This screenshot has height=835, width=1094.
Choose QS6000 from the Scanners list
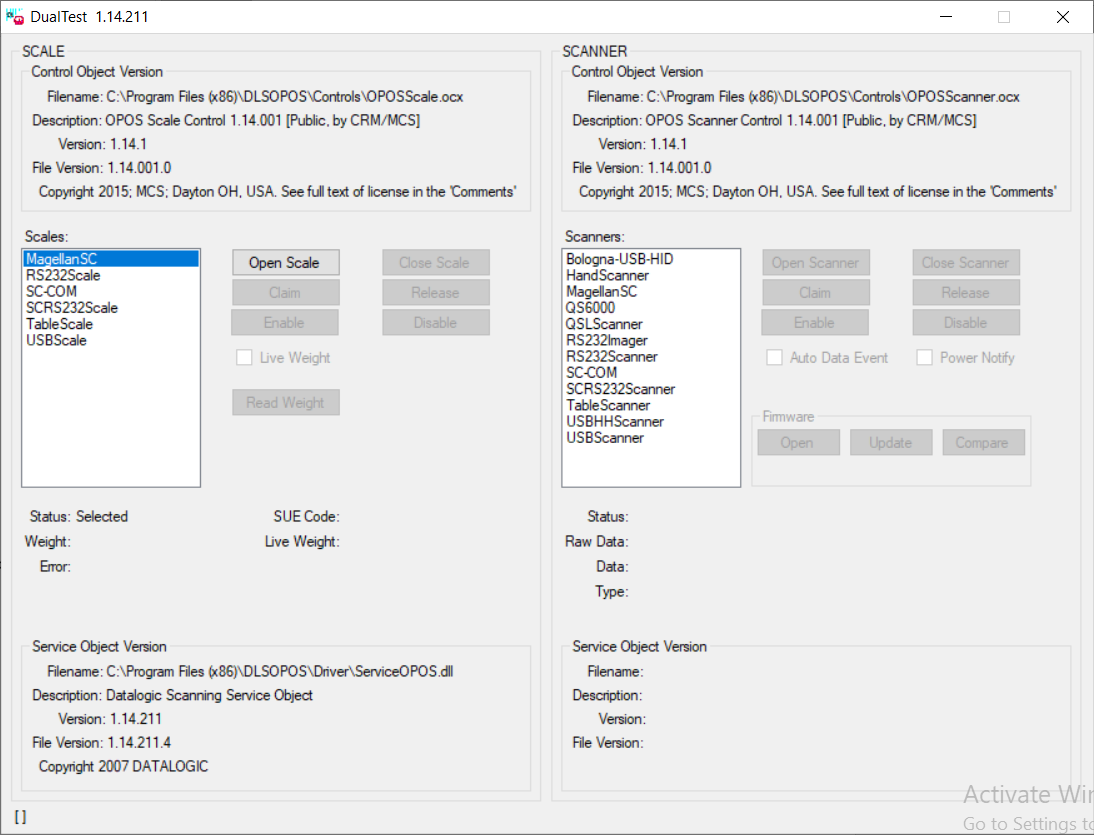pos(590,308)
